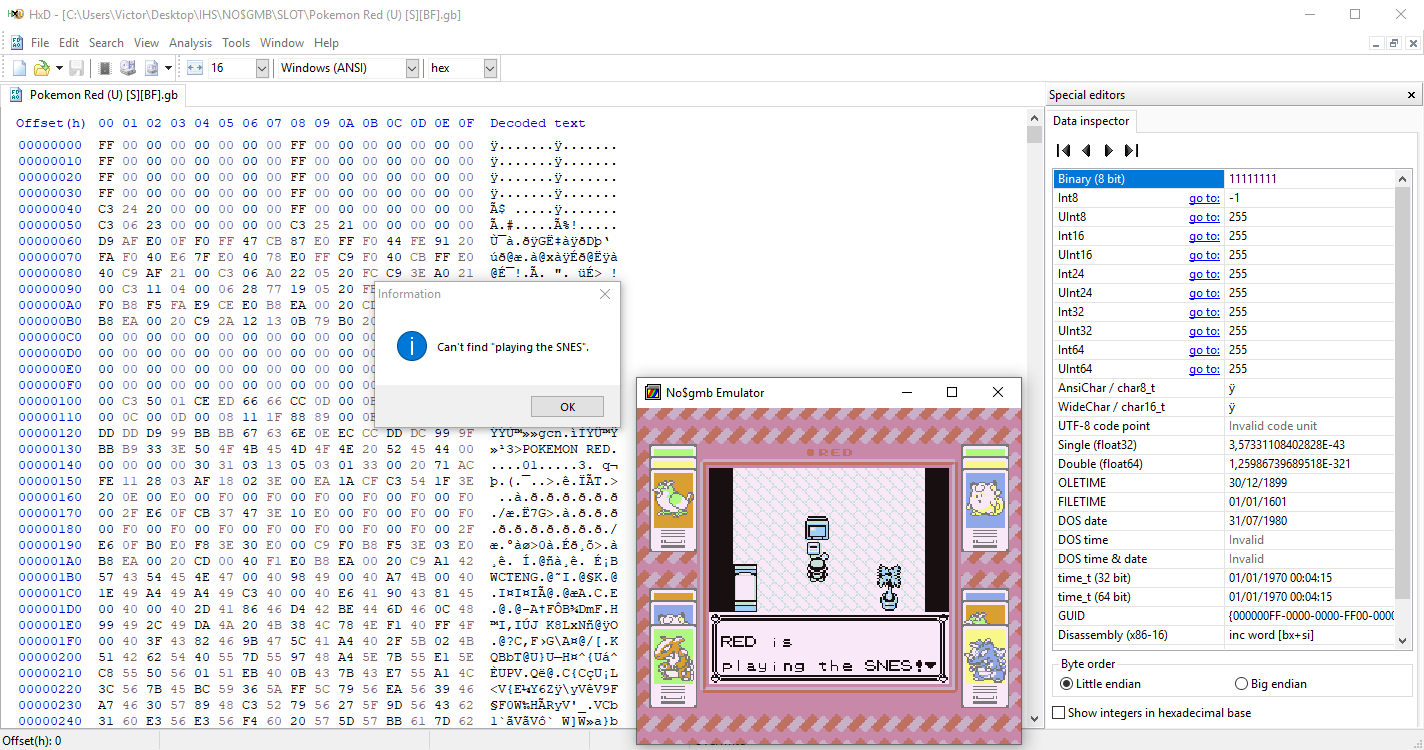The height and width of the screenshot is (750, 1424).
Task: Click go to link for Int24
Action: 1204,274
